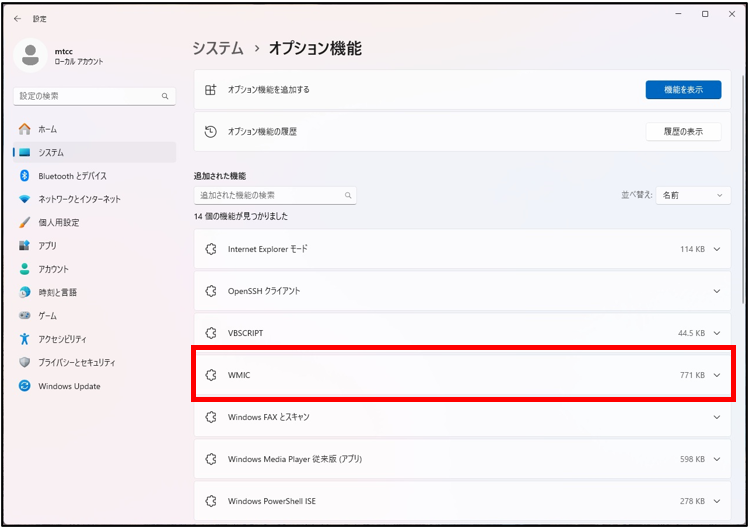The width and height of the screenshot is (750, 530).
Task: Expand the OpenSSH クライアント entry chevron
Action: [717, 291]
